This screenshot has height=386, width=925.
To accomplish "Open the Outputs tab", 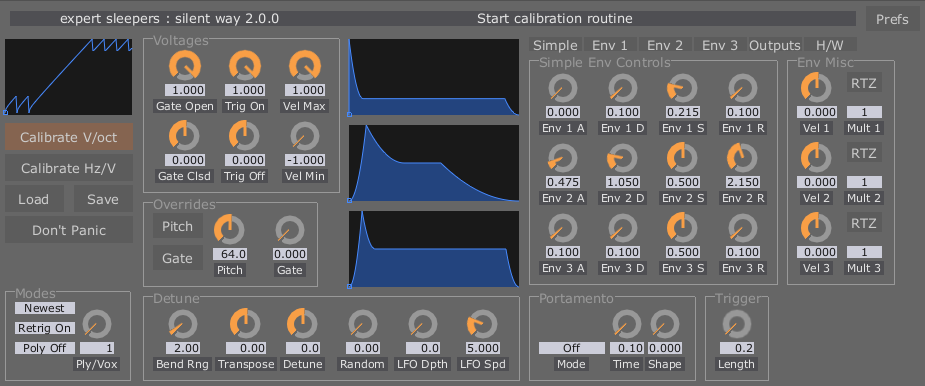I will click(x=775, y=45).
